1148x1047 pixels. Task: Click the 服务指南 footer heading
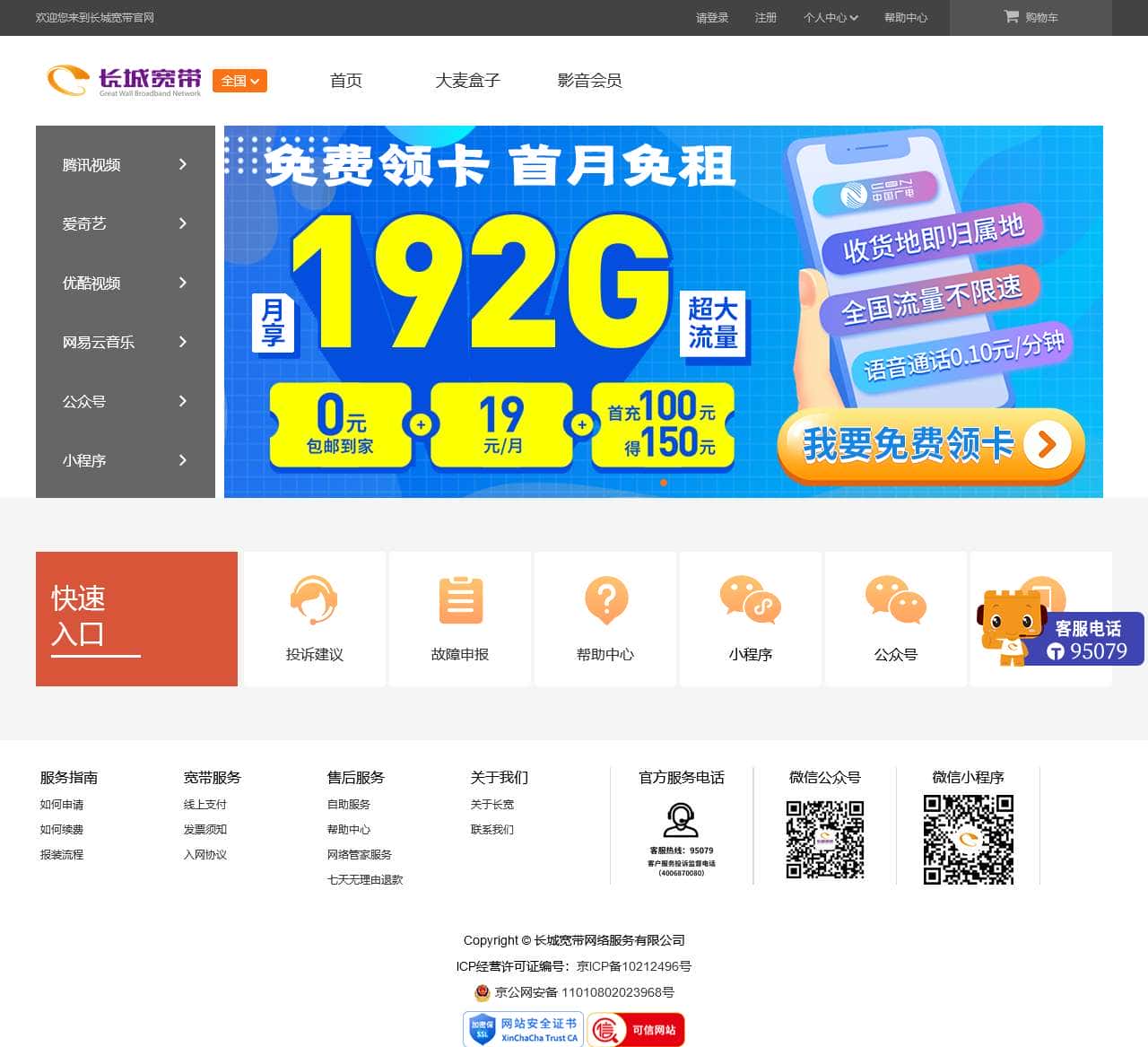coord(69,778)
